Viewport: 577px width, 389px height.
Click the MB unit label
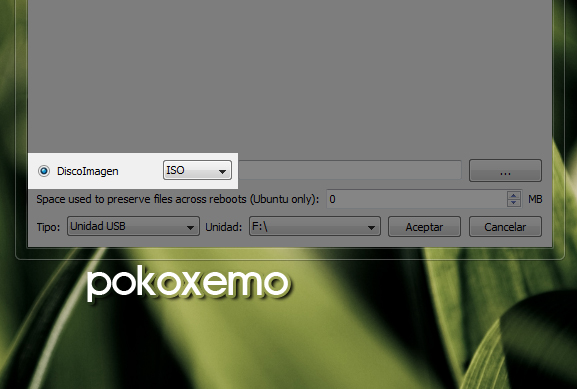535,199
